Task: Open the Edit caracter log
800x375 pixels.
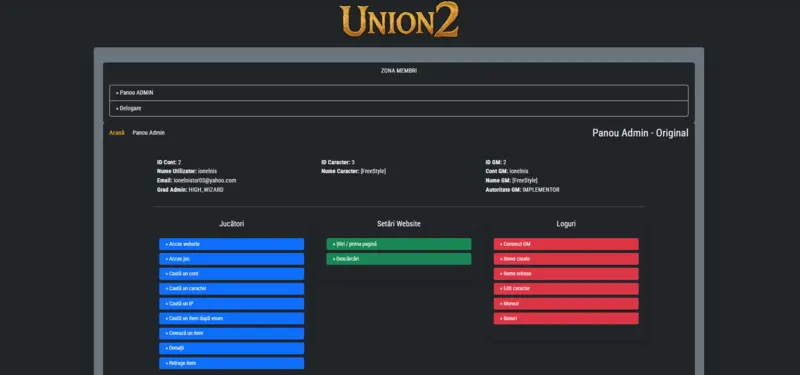Action: [x=566, y=288]
